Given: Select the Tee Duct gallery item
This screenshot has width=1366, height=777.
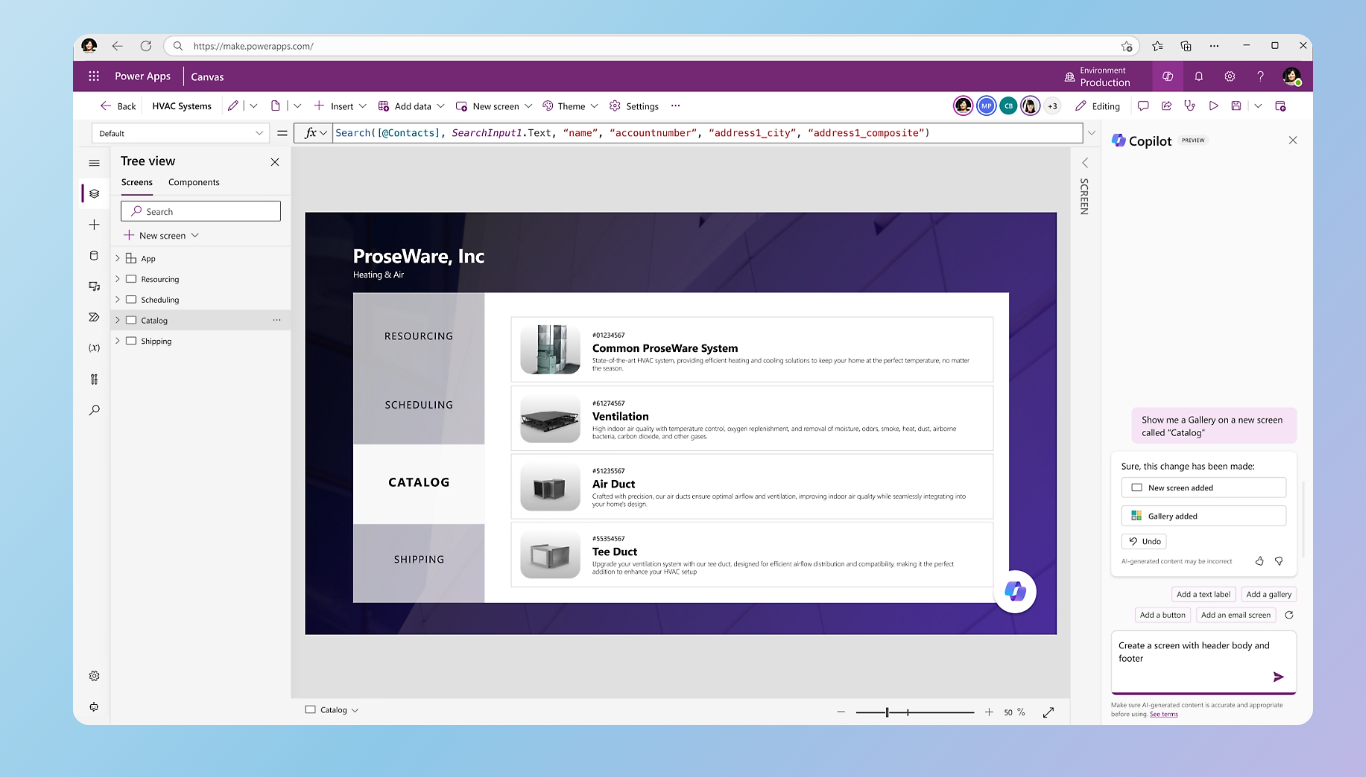Looking at the screenshot, I should (752, 554).
